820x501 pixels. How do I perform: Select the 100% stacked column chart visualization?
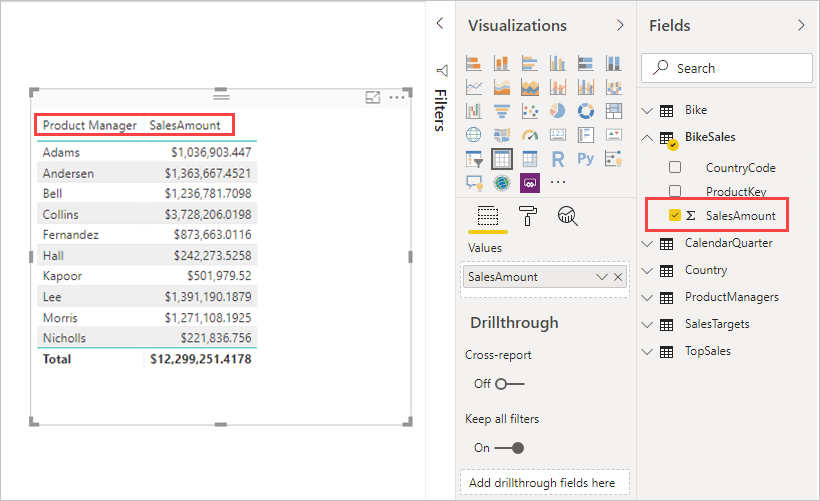pyautogui.click(x=613, y=63)
